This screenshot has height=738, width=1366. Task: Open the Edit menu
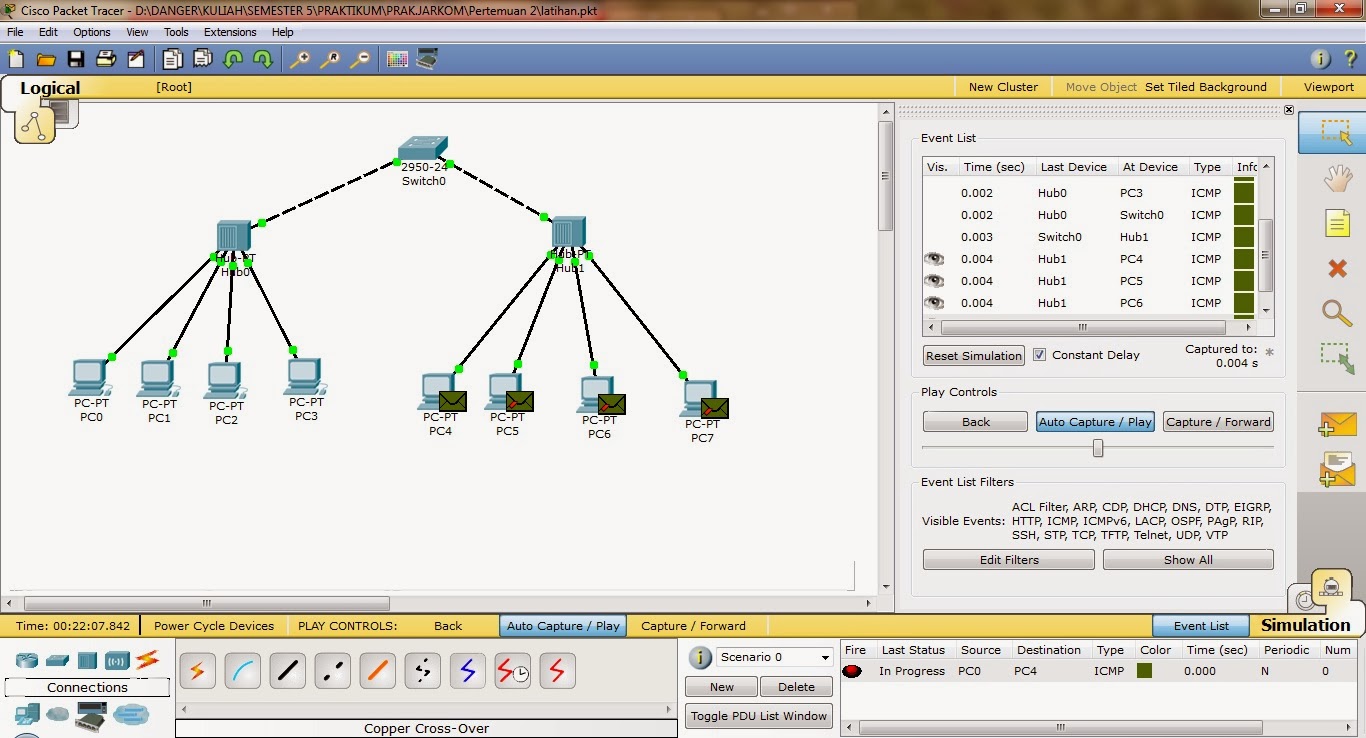click(48, 32)
